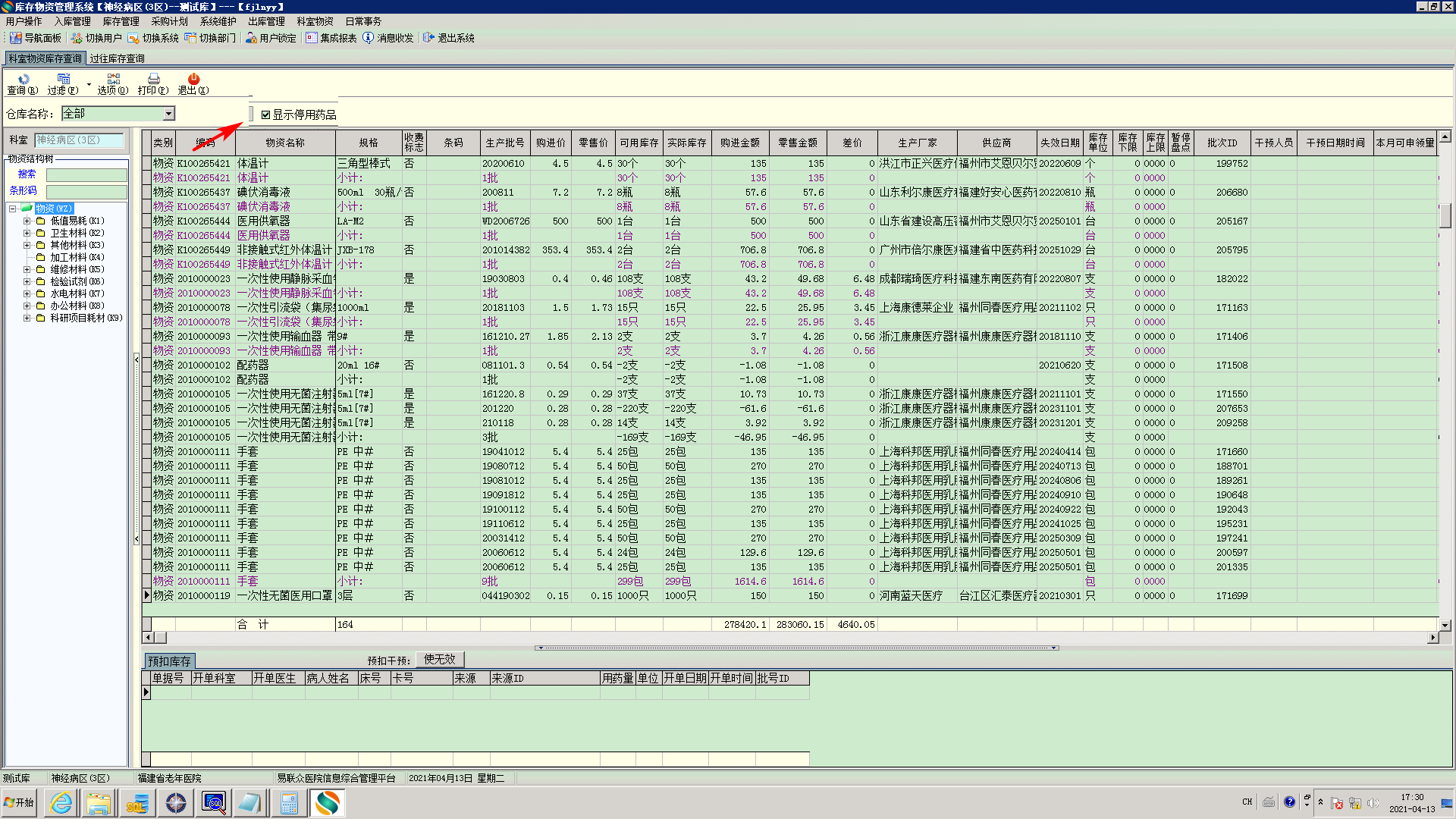Expand the 卫生材料 (K2) tree node
The width and height of the screenshot is (1456, 819).
coord(27,233)
